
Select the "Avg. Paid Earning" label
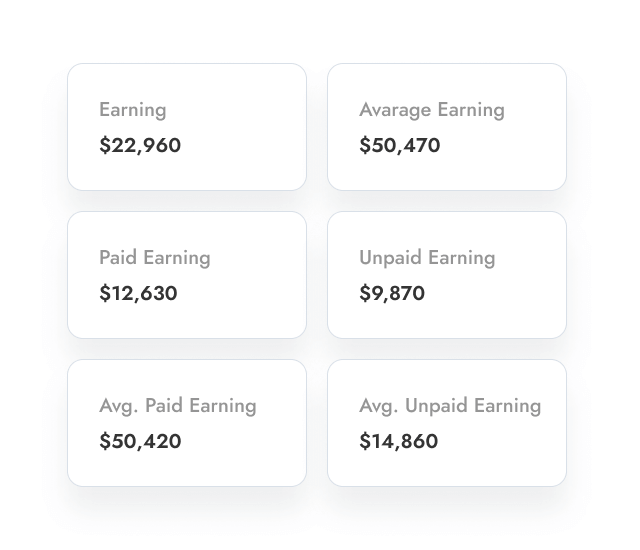pos(178,406)
